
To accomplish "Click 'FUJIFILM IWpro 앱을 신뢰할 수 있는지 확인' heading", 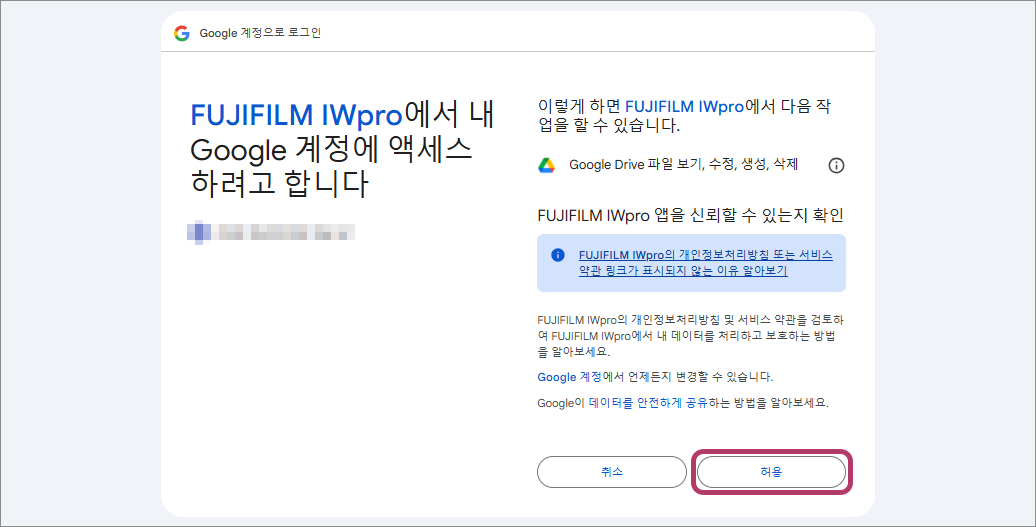I will pyautogui.click(x=690, y=215).
